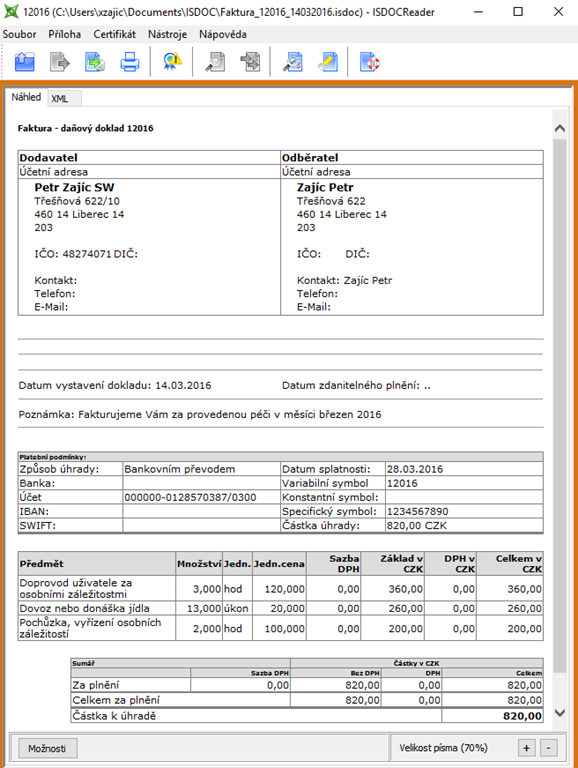Click the blue document check with magnifier icon
This screenshot has height=768, width=578.
click(292, 62)
